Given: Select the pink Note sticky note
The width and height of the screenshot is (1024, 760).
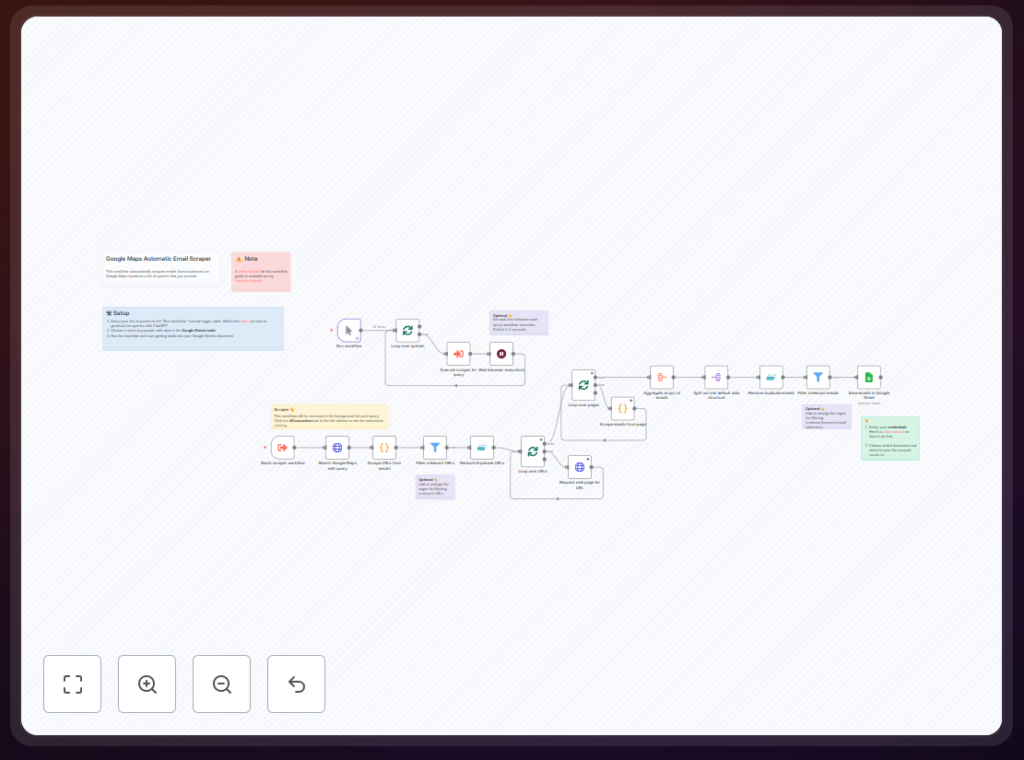Looking at the screenshot, I should [x=261, y=272].
